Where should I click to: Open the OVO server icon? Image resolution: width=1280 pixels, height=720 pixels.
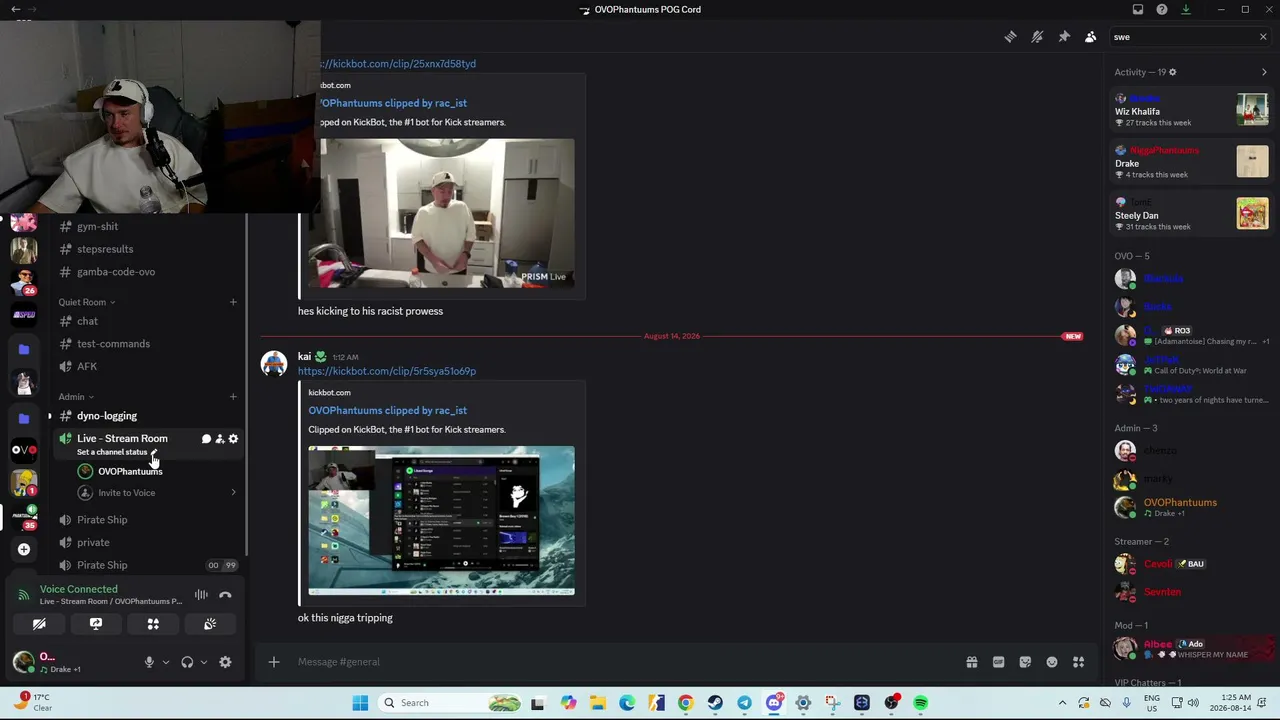pyautogui.click(x=24, y=450)
